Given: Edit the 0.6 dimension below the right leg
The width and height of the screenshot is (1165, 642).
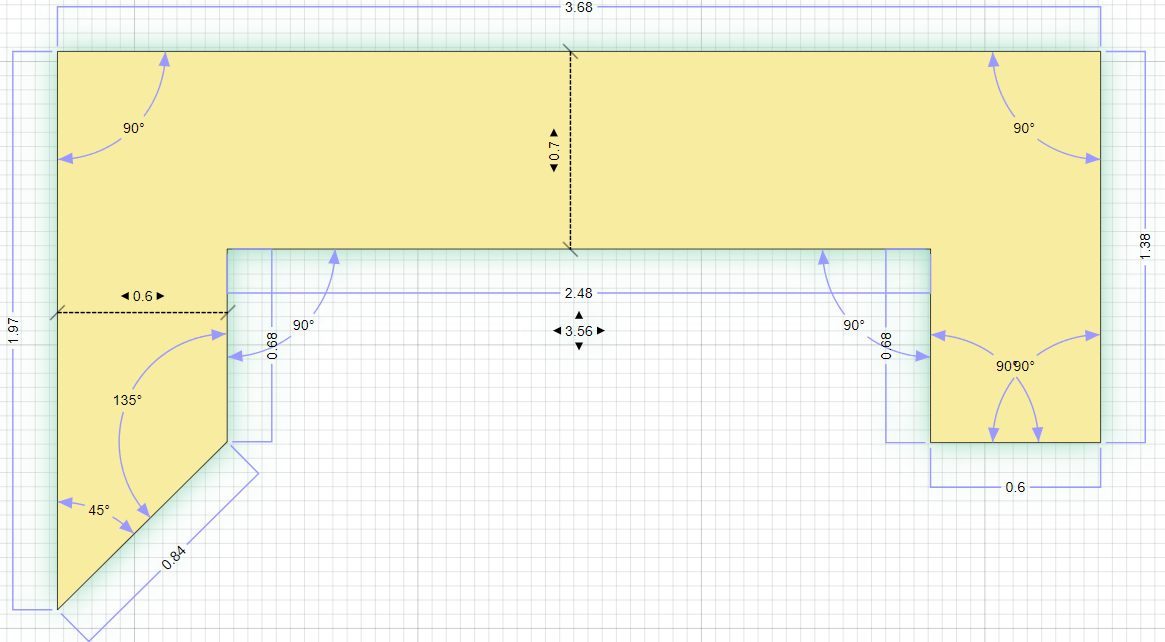Looking at the screenshot, I should [x=1015, y=487].
